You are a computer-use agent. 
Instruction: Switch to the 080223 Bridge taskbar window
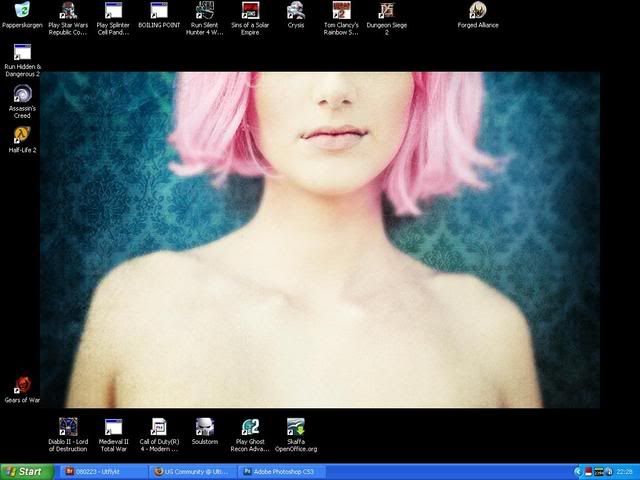pos(104,472)
